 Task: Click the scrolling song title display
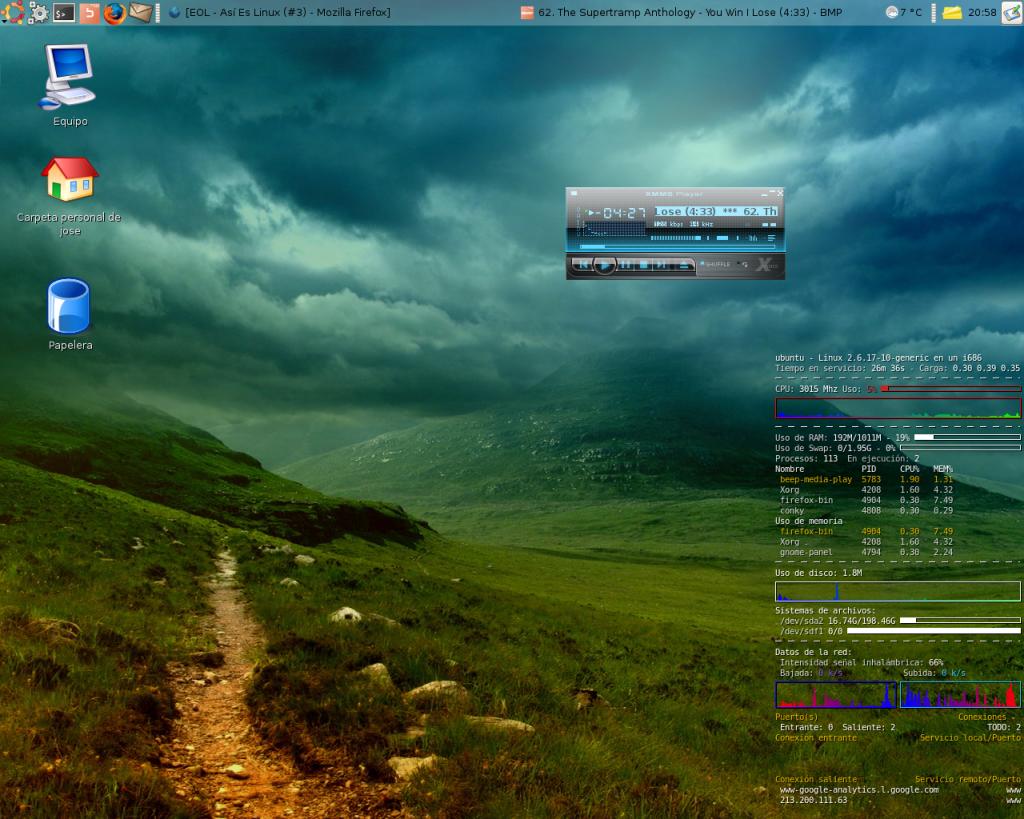pyautogui.click(x=716, y=211)
